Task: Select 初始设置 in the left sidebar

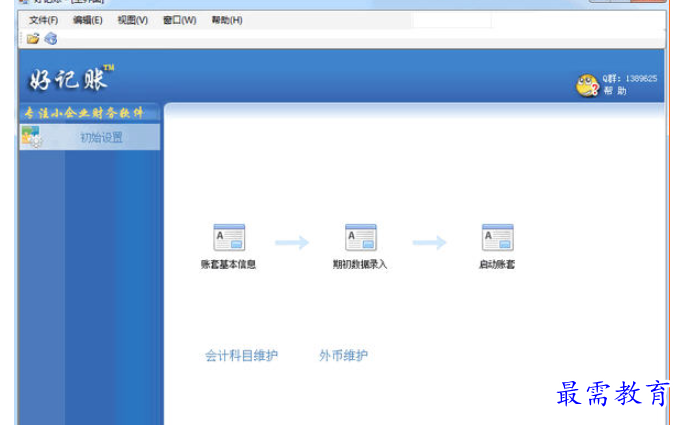Action: coord(101,138)
